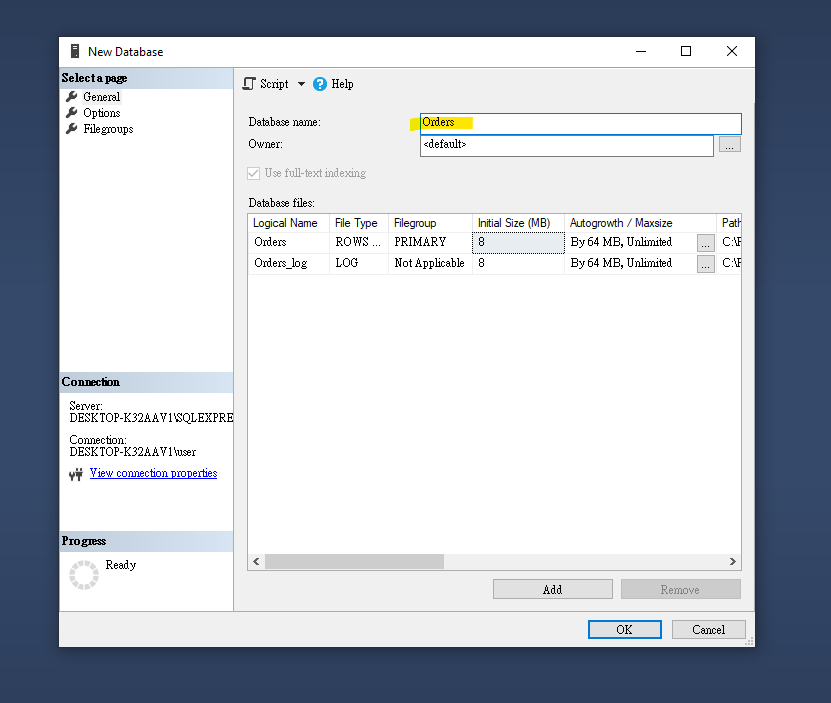Open the Script dropdown arrow

pos(301,84)
